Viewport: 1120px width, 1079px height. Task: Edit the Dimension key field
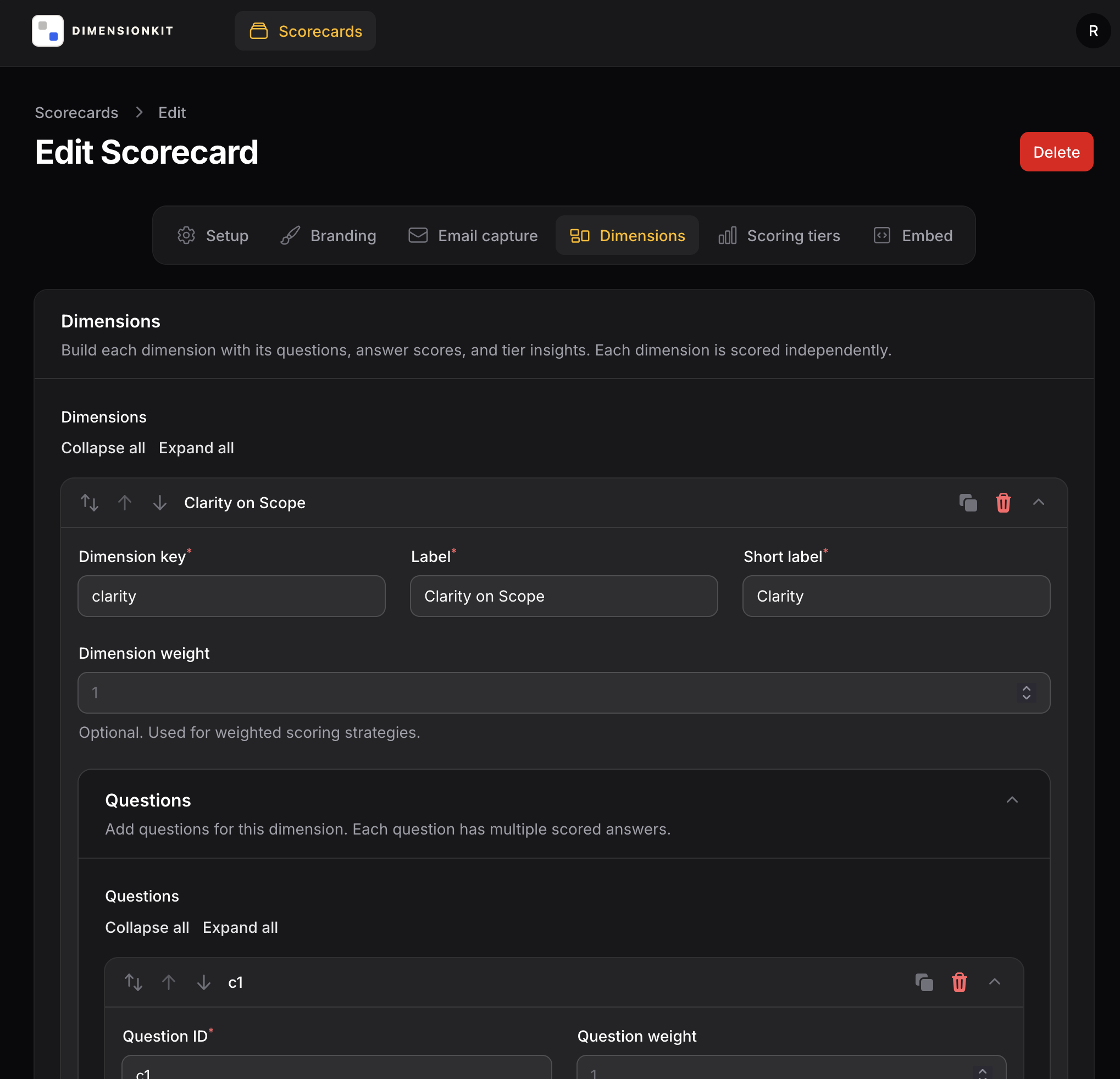click(231, 596)
